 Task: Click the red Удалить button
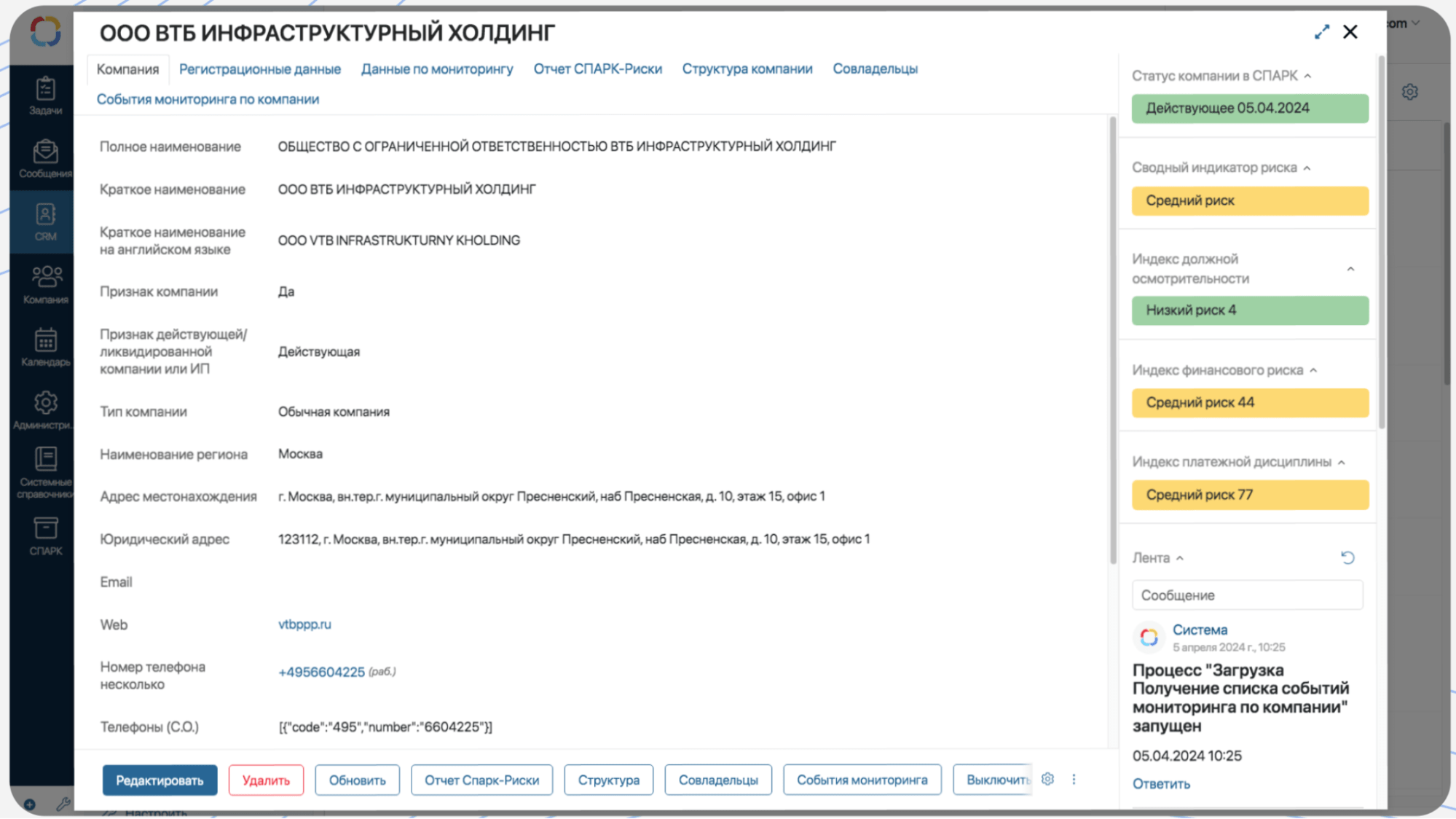[x=266, y=780]
